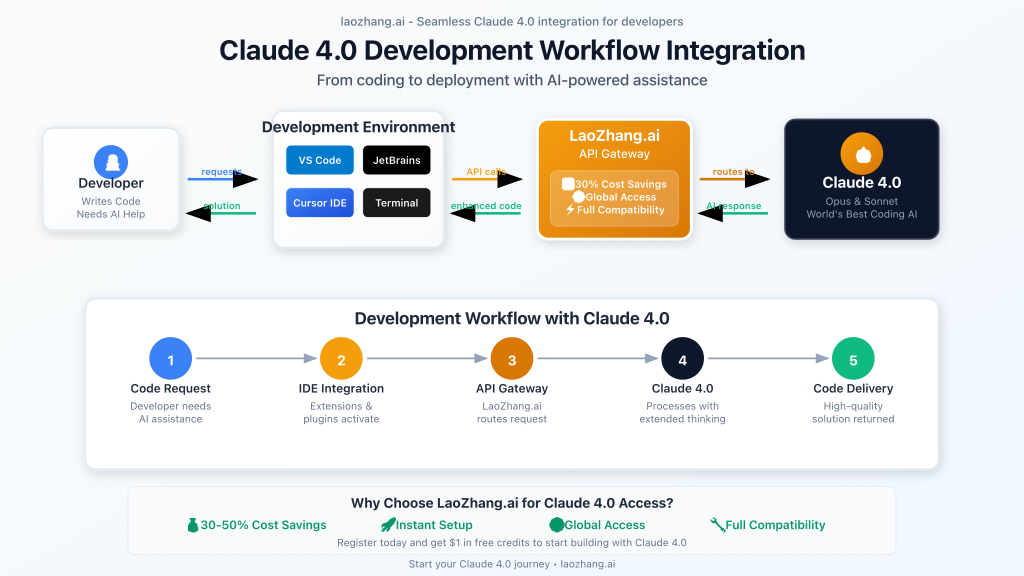Click the 'requests' arrow label
Screen dimensions: 1024x576
click(221, 172)
